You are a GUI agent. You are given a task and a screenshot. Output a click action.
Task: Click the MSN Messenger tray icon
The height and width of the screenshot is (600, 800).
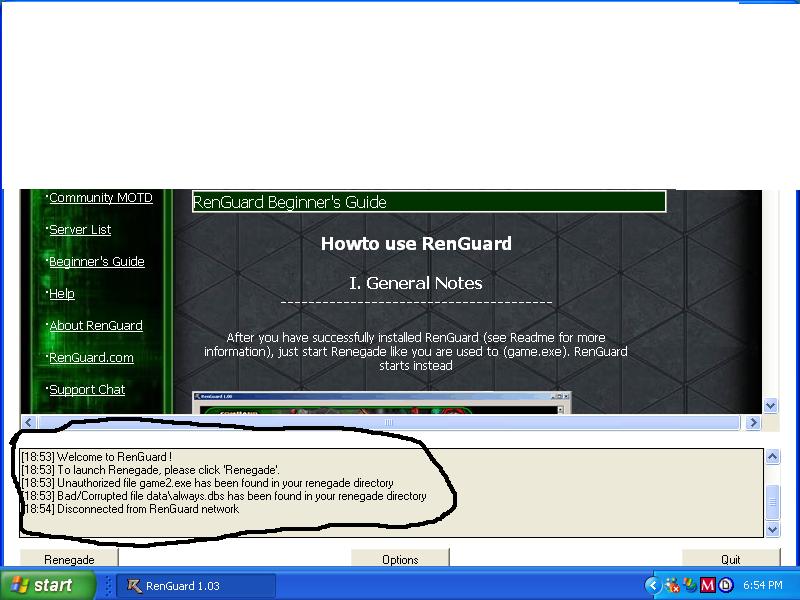pyautogui.click(x=672, y=585)
